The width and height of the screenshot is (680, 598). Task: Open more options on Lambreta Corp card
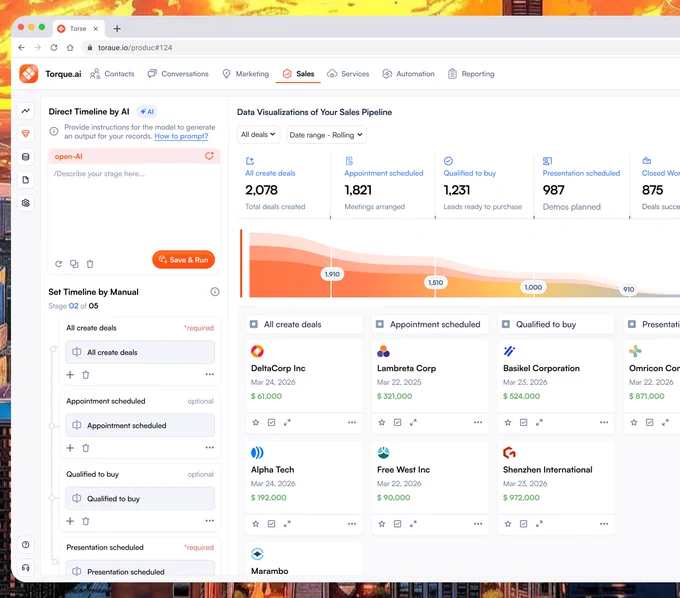(478, 422)
